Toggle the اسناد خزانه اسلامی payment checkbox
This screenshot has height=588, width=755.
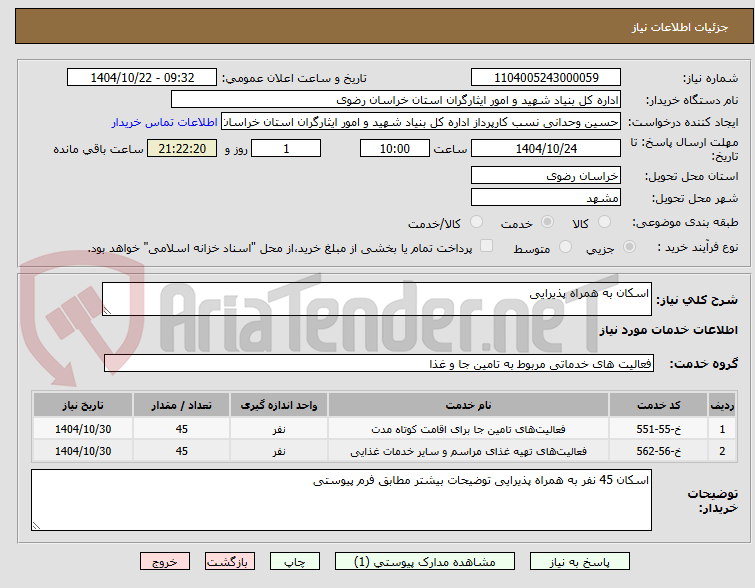click(486, 246)
